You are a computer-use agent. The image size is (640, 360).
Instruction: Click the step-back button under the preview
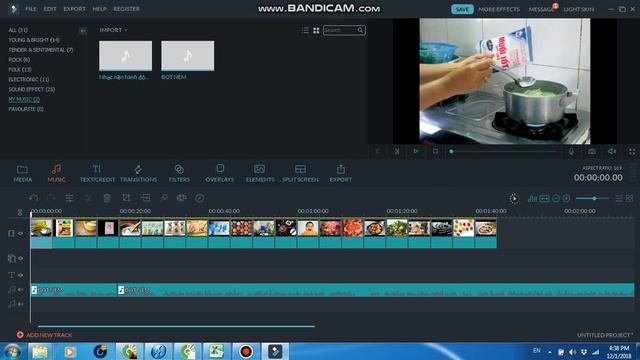(378, 151)
